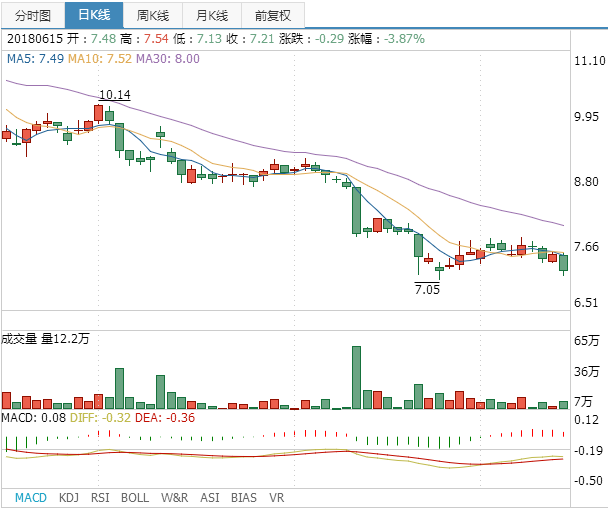
Task: Click the MACD: 0.08 value label
Action: (x=33, y=418)
